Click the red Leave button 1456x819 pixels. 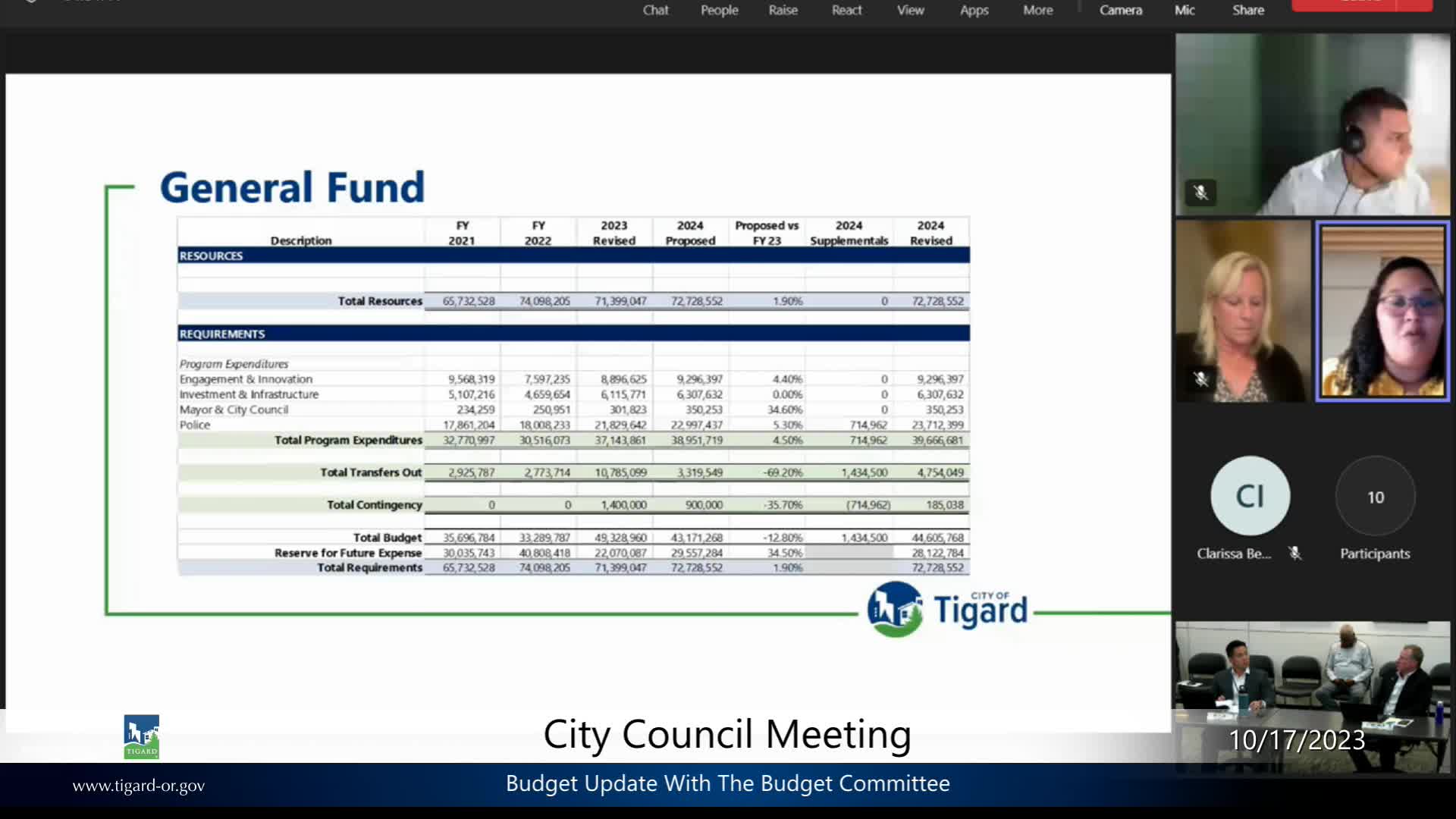(x=1361, y=5)
